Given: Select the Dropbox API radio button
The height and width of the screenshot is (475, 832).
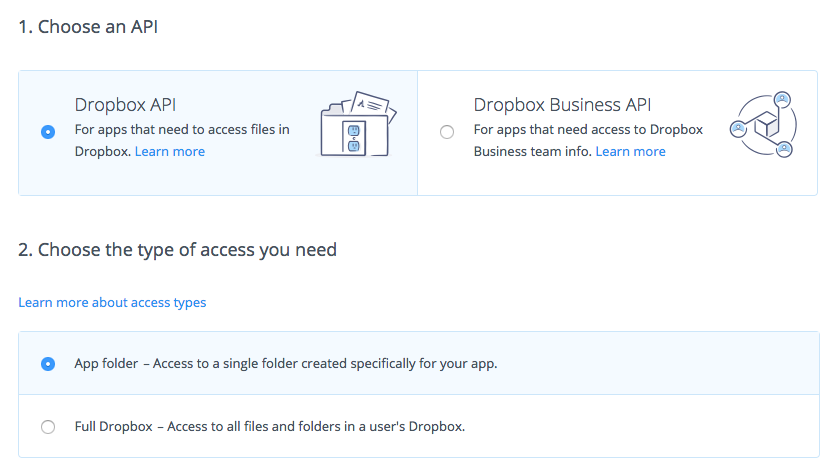Looking at the screenshot, I should pos(48,132).
